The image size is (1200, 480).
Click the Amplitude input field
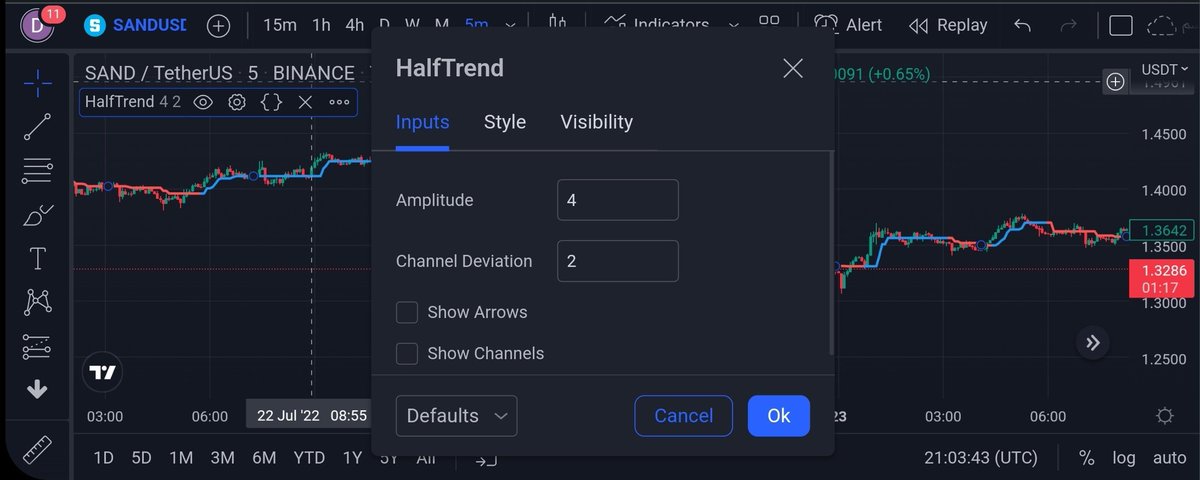coord(618,200)
